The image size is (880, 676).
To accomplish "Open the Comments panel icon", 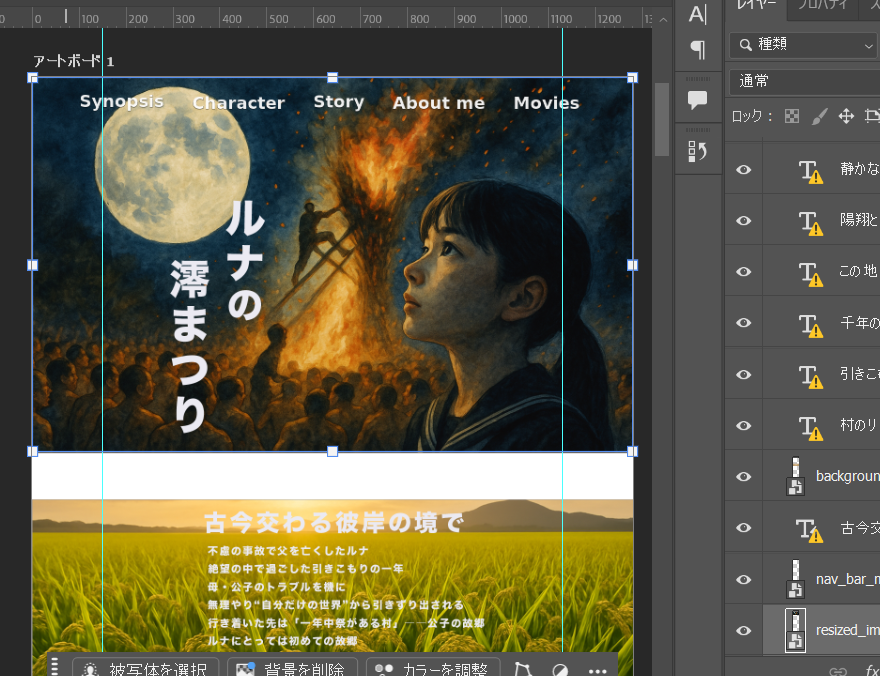I will pos(698,100).
